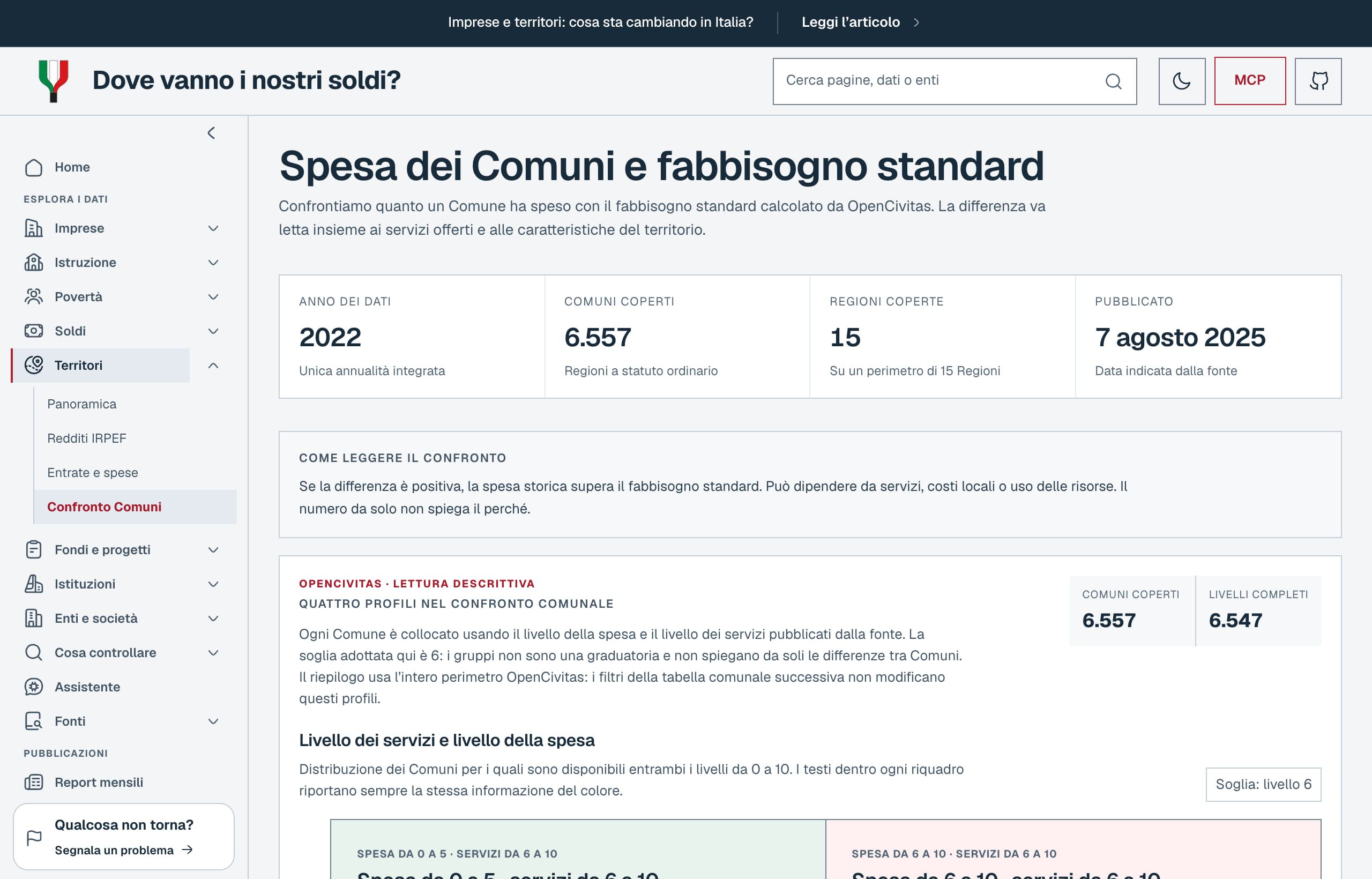
Task: Click the Istituzioni icon in sidebar
Action: coord(34,584)
